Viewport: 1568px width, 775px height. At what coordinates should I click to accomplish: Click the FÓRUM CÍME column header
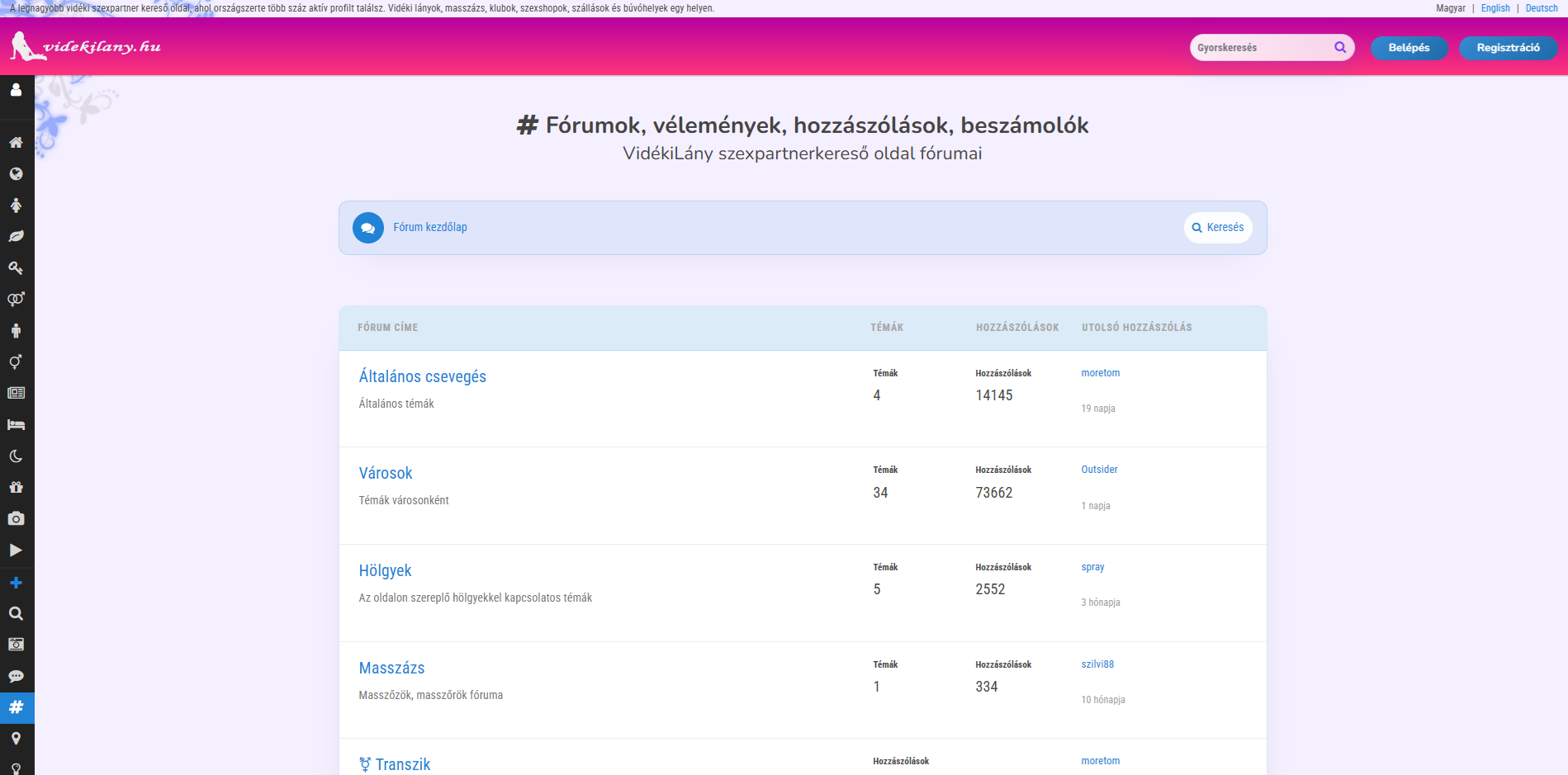(387, 328)
